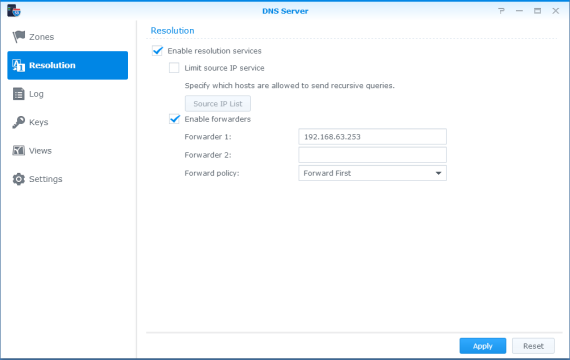Apply the resolution settings

pos(482,346)
